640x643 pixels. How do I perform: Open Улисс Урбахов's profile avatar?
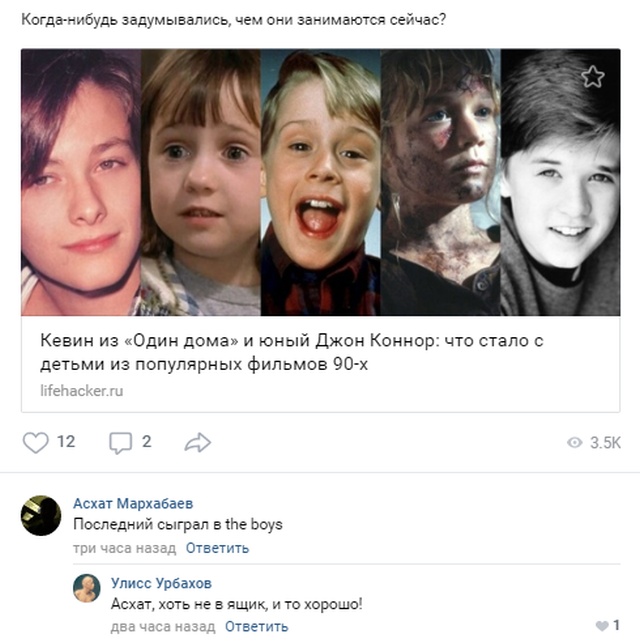click(87, 588)
